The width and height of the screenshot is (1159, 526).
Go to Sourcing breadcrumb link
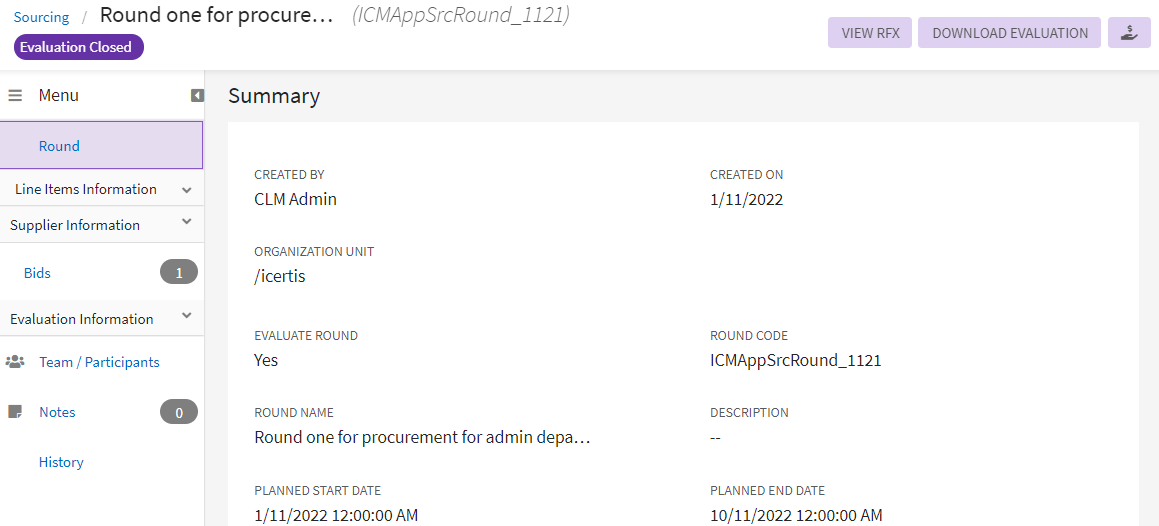click(42, 17)
